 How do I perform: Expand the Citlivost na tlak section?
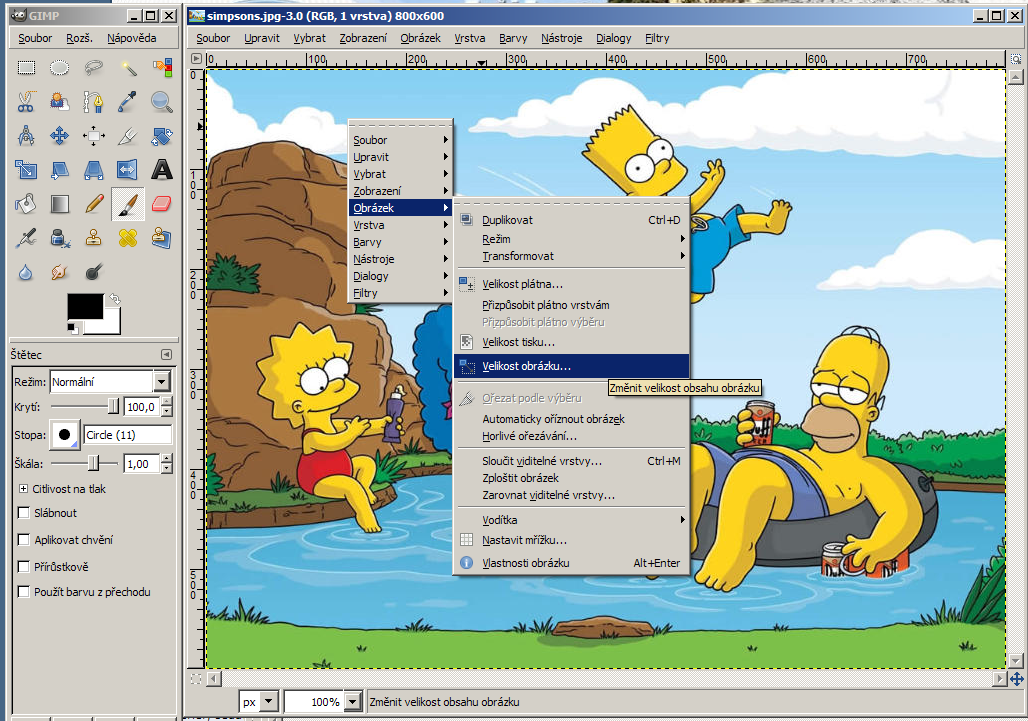pos(24,489)
